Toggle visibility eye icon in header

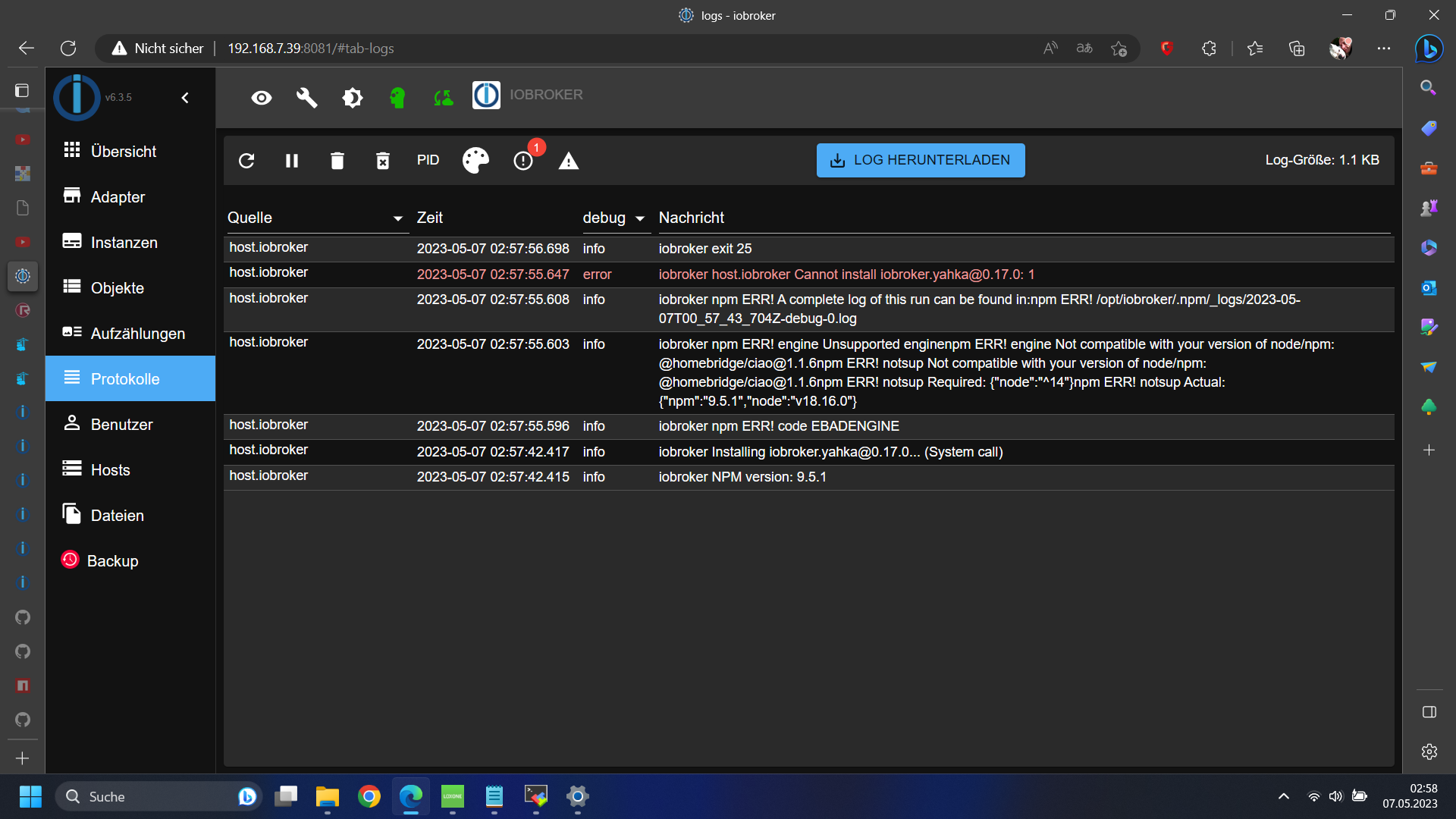tap(262, 98)
